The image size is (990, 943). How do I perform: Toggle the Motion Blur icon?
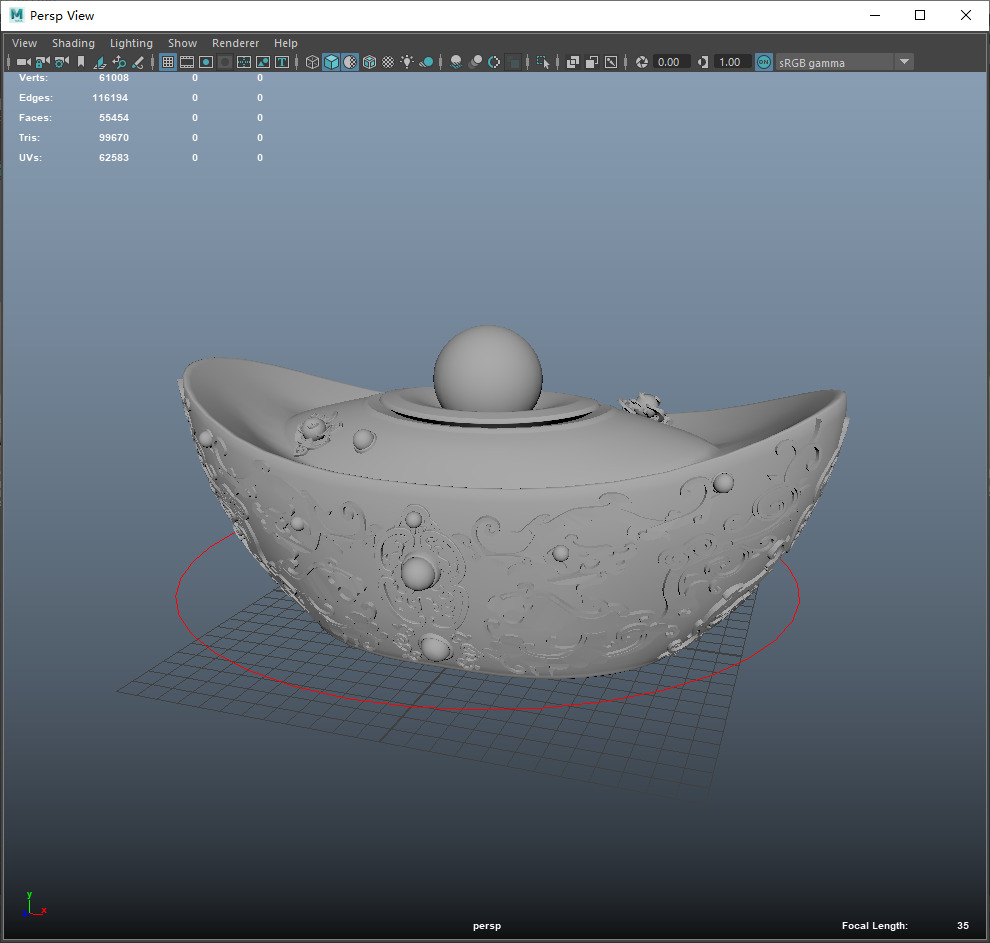click(475, 62)
